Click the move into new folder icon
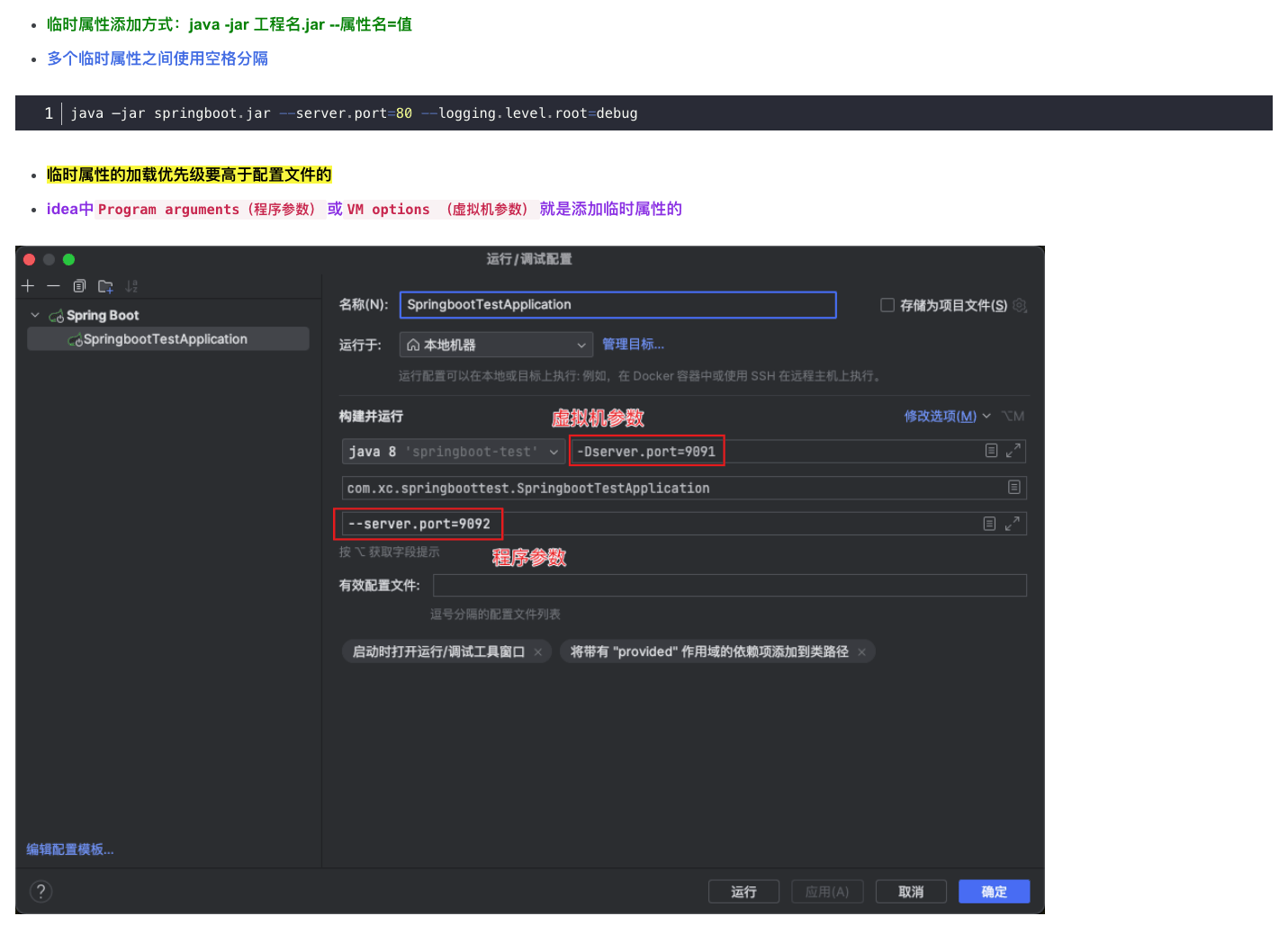The image size is (1288, 934). point(105,286)
